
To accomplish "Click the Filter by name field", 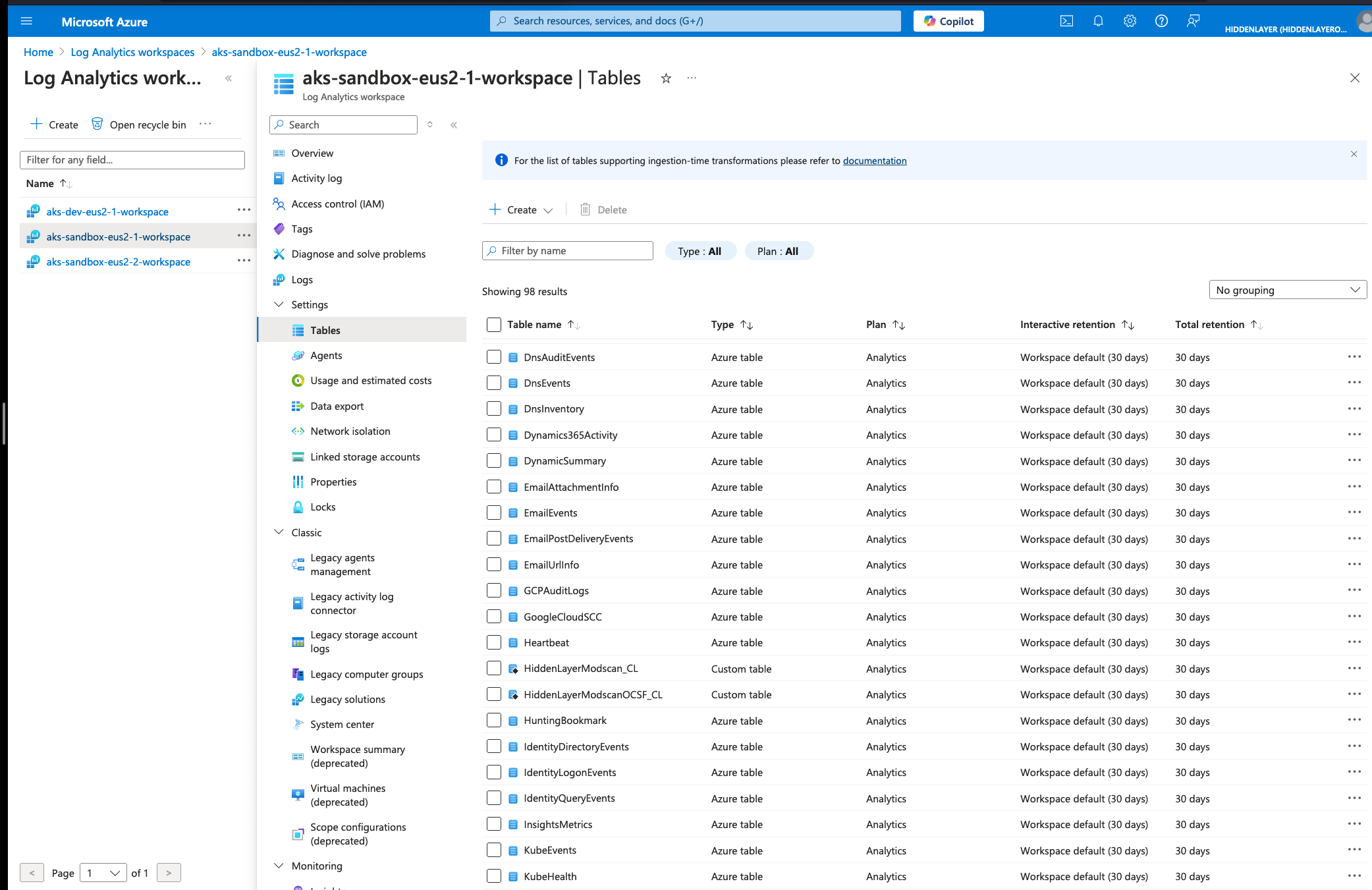I will click(x=567, y=250).
